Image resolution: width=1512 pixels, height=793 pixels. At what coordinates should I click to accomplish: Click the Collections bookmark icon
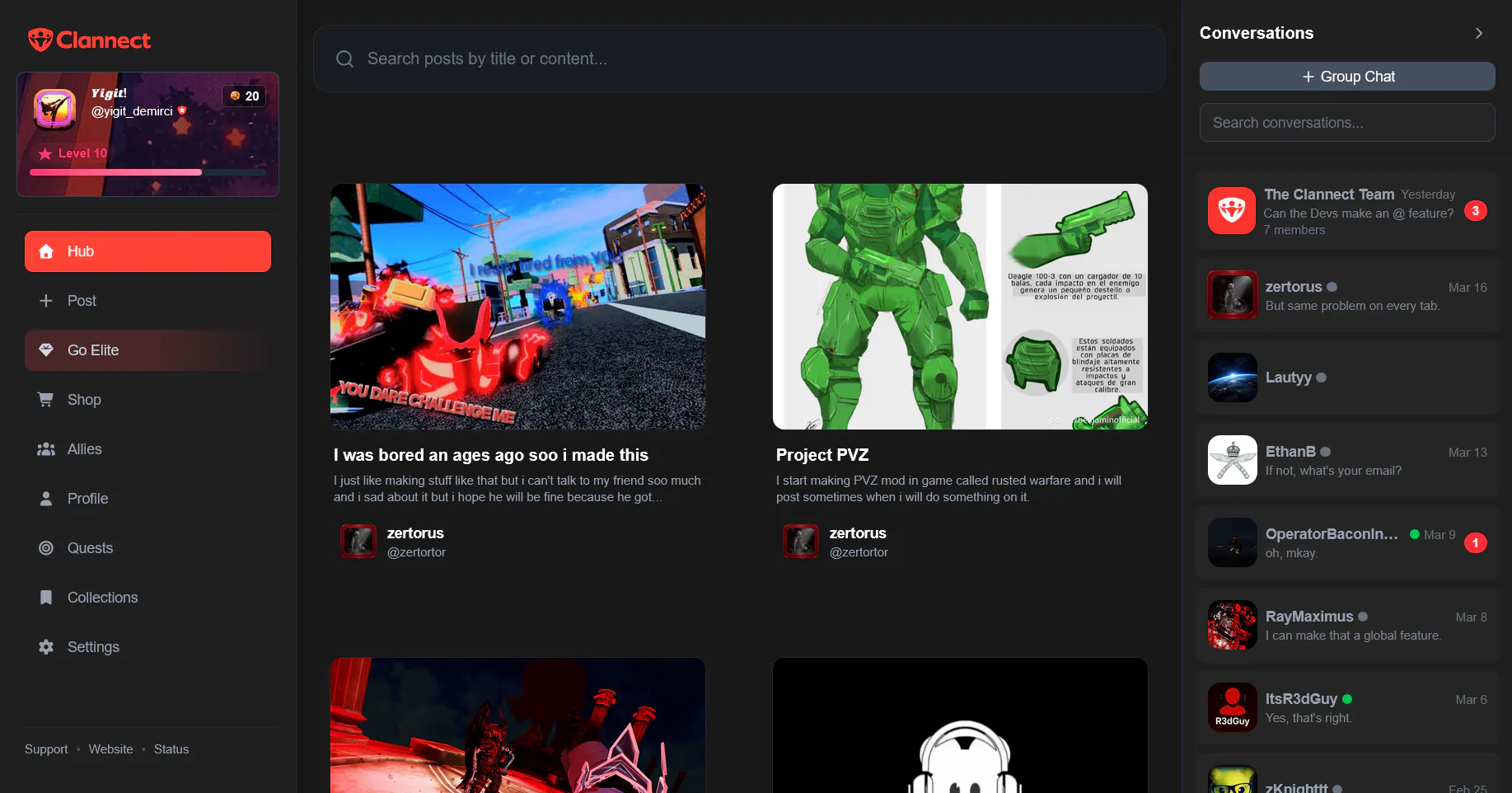coord(46,598)
